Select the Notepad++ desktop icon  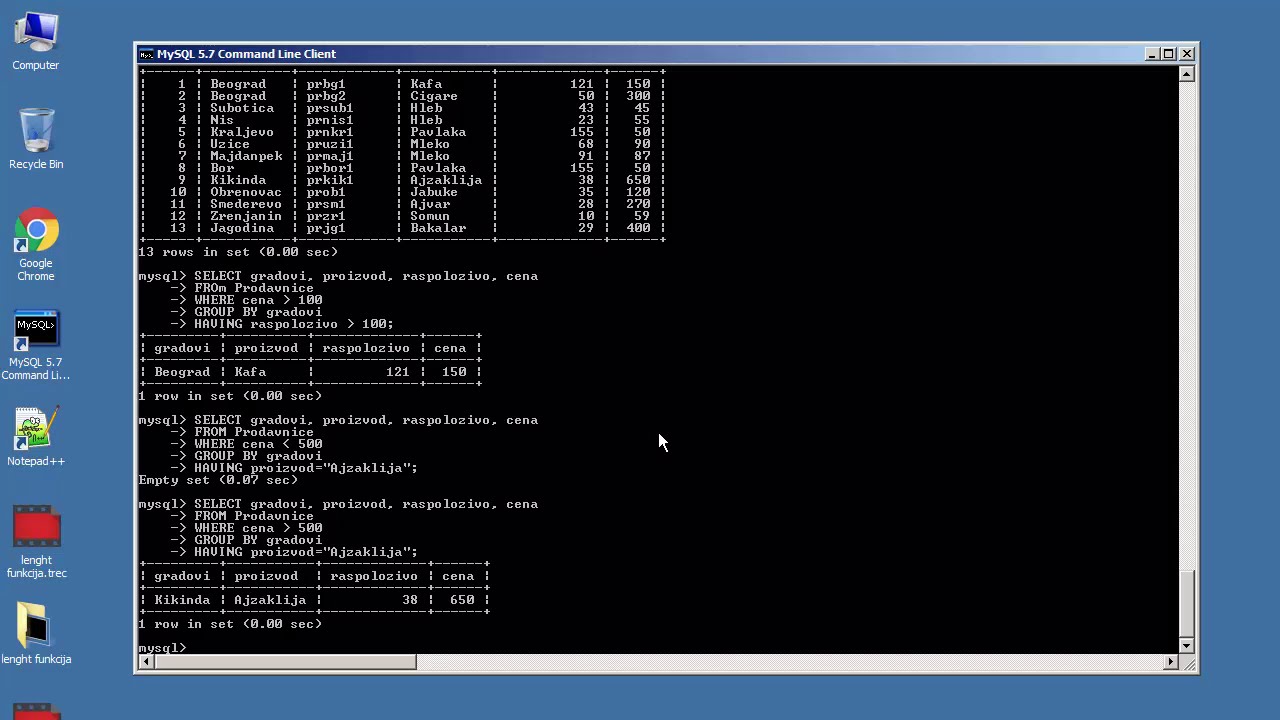coord(36,436)
